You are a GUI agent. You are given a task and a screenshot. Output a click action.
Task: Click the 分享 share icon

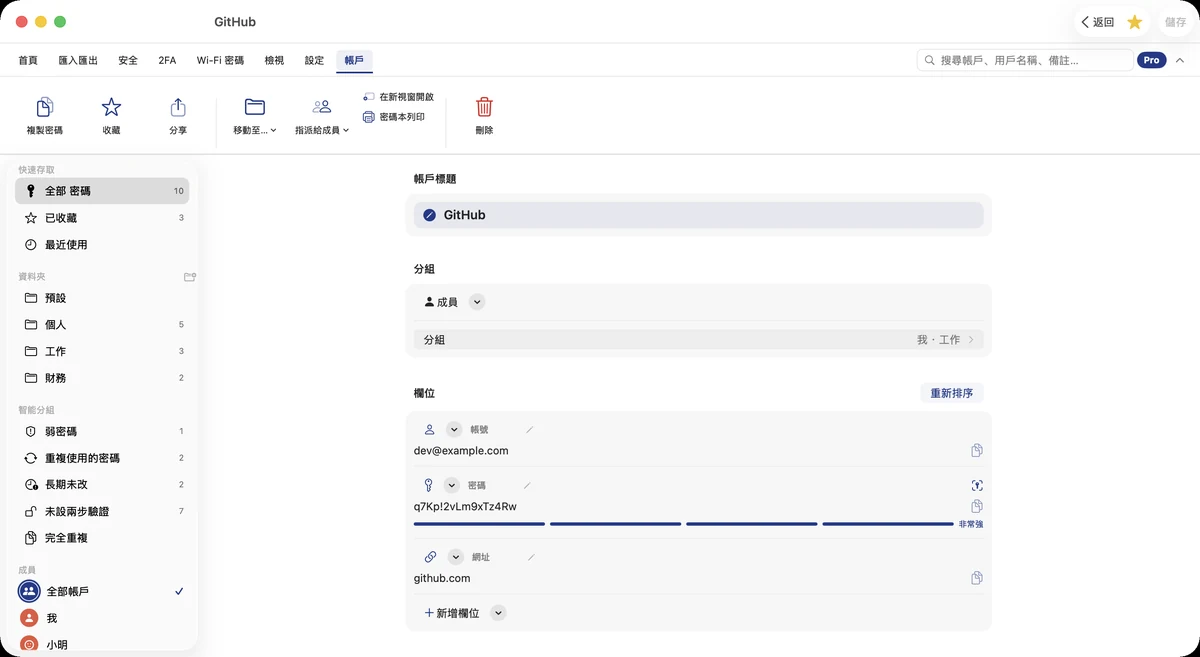178,108
